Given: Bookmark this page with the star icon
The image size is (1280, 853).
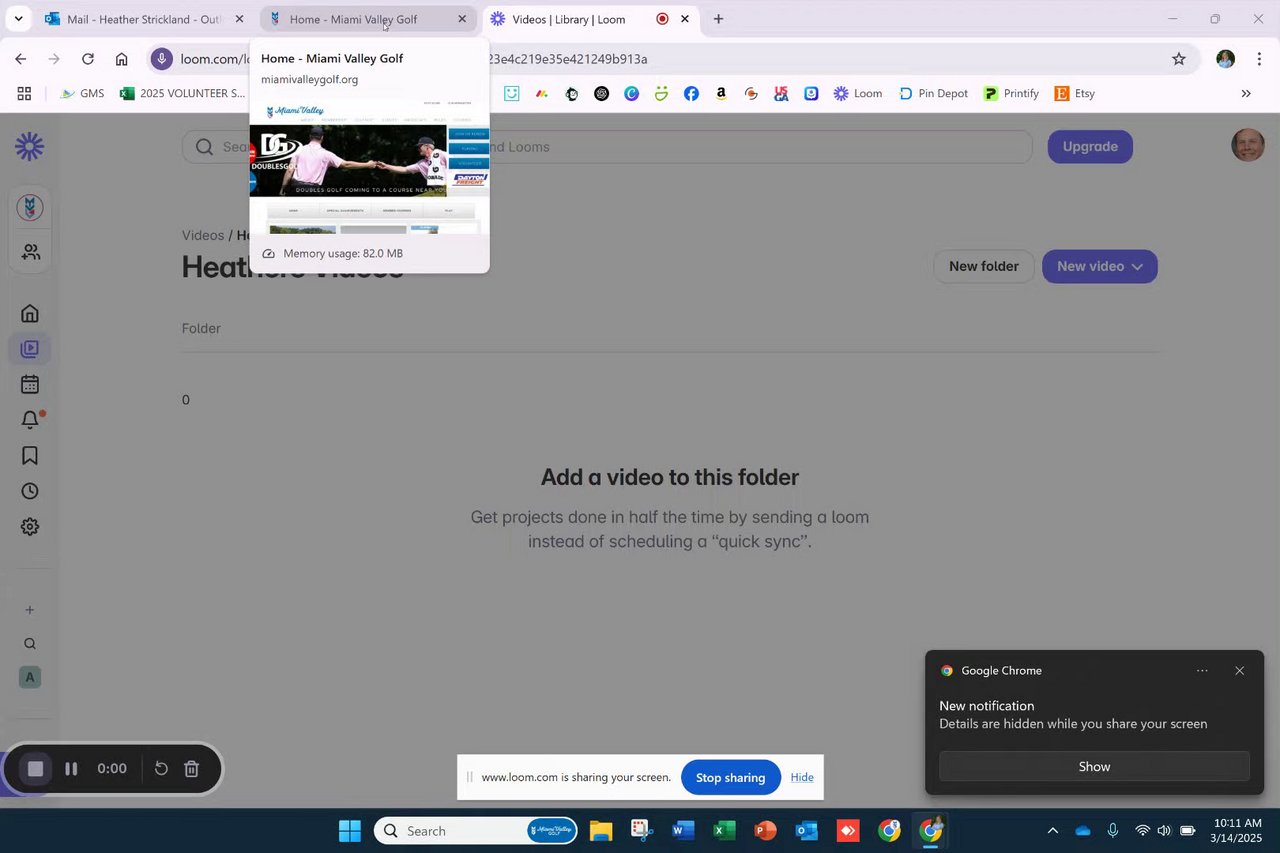Looking at the screenshot, I should pyautogui.click(x=1179, y=59).
